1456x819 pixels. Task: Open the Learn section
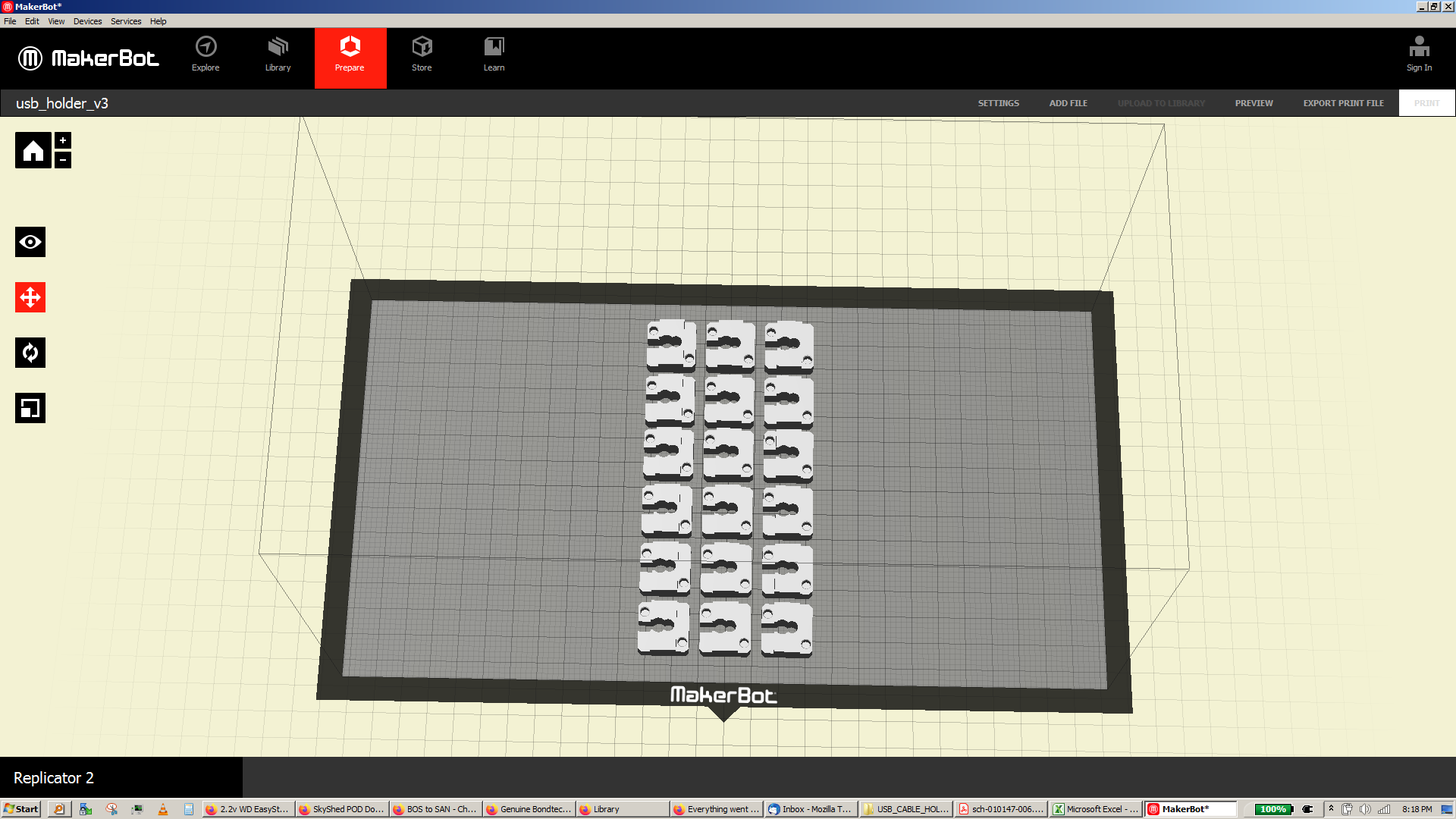click(494, 55)
